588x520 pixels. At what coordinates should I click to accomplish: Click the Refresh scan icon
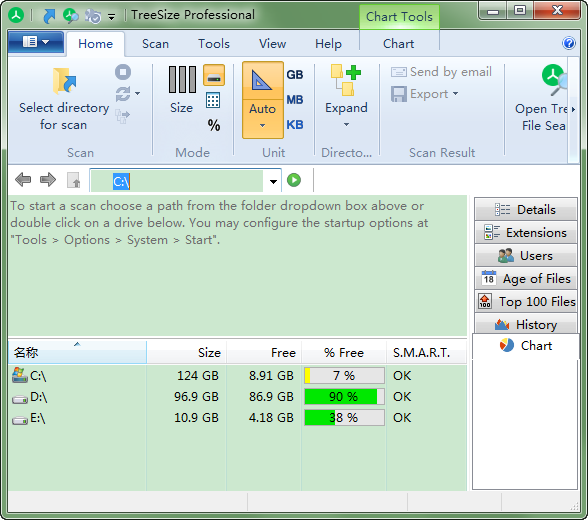pyautogui.click(x=123, y=94)
